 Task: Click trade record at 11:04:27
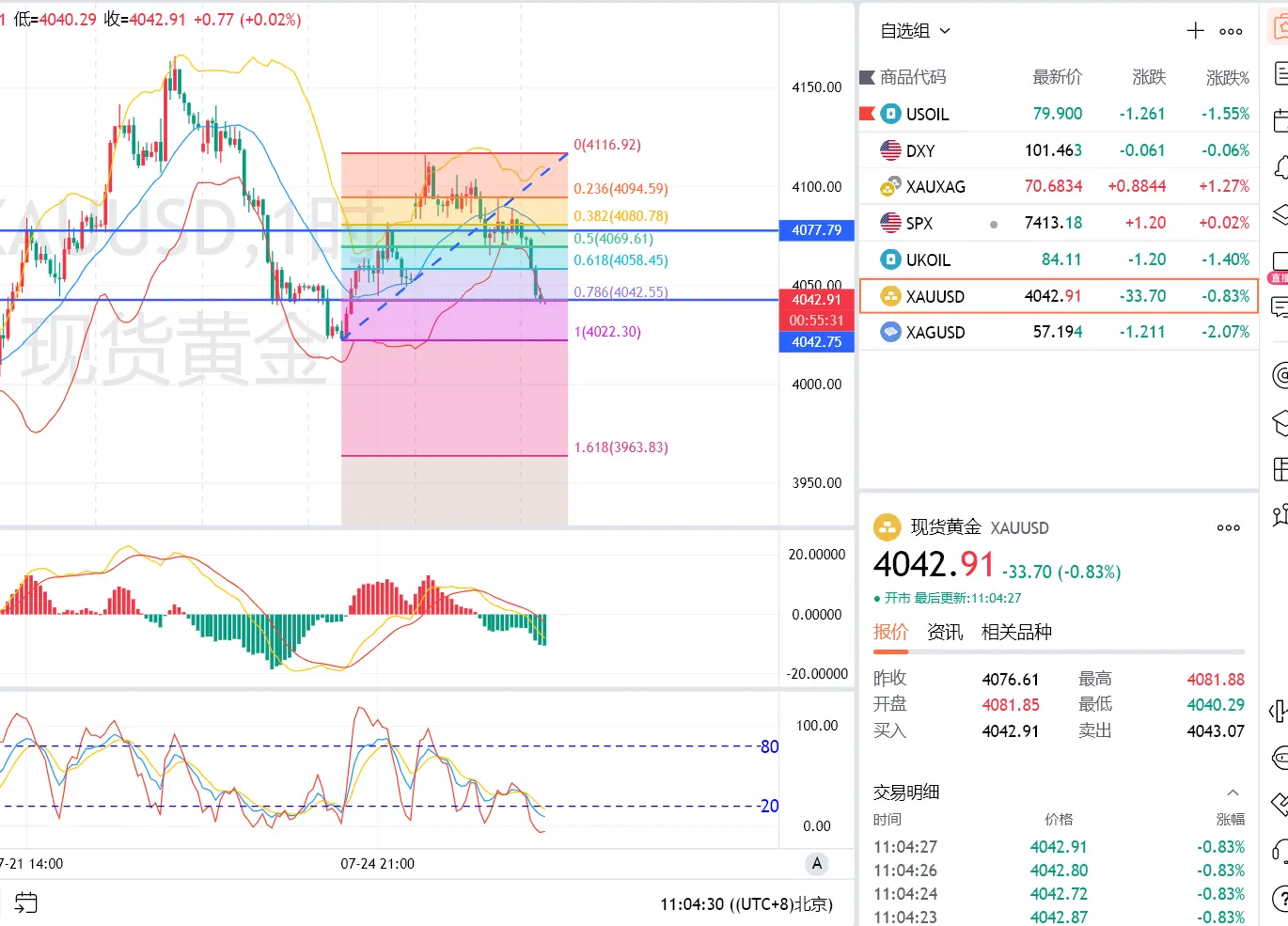pyautogui.click(x=1059, y=847)
